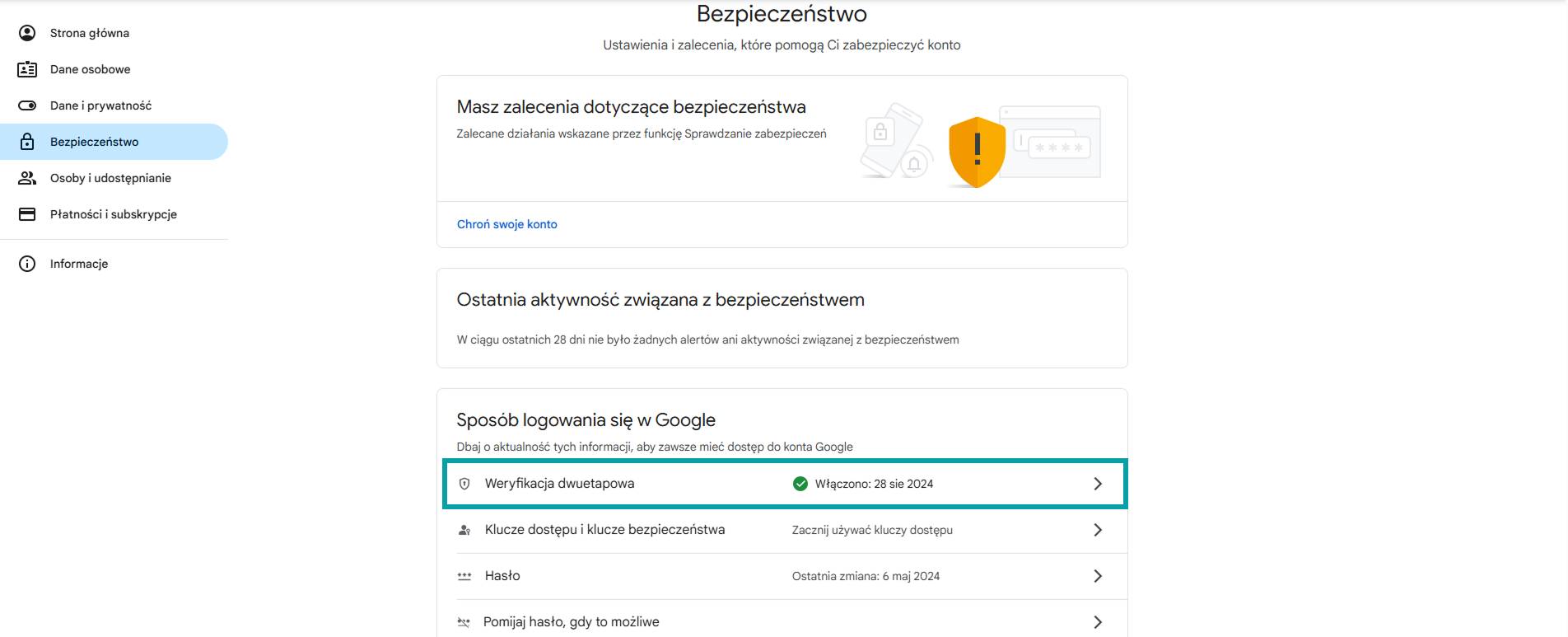1568x637 pixels.
Task: Click the Klucze dostępu person-key icon
Action: coord(464,530)
